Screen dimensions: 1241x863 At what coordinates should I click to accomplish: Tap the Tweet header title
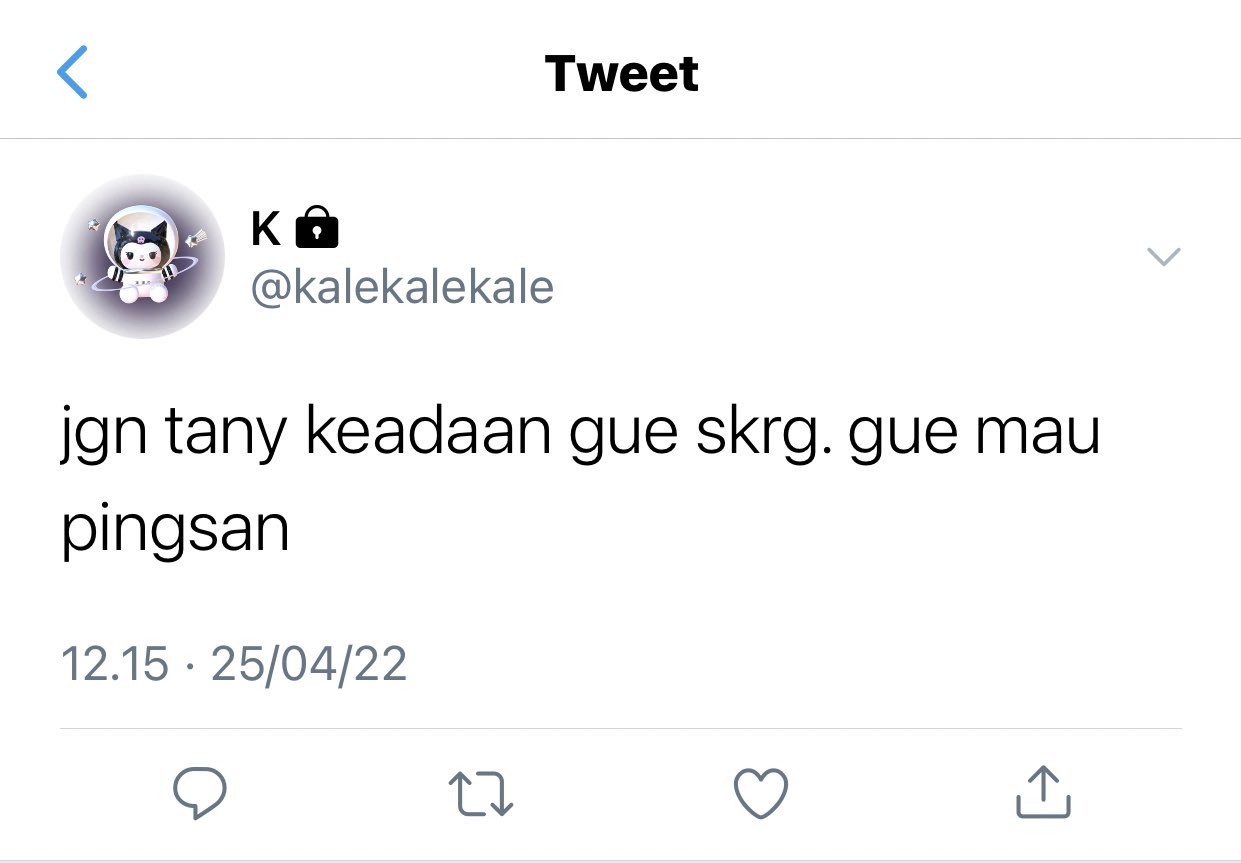[622, 74]
